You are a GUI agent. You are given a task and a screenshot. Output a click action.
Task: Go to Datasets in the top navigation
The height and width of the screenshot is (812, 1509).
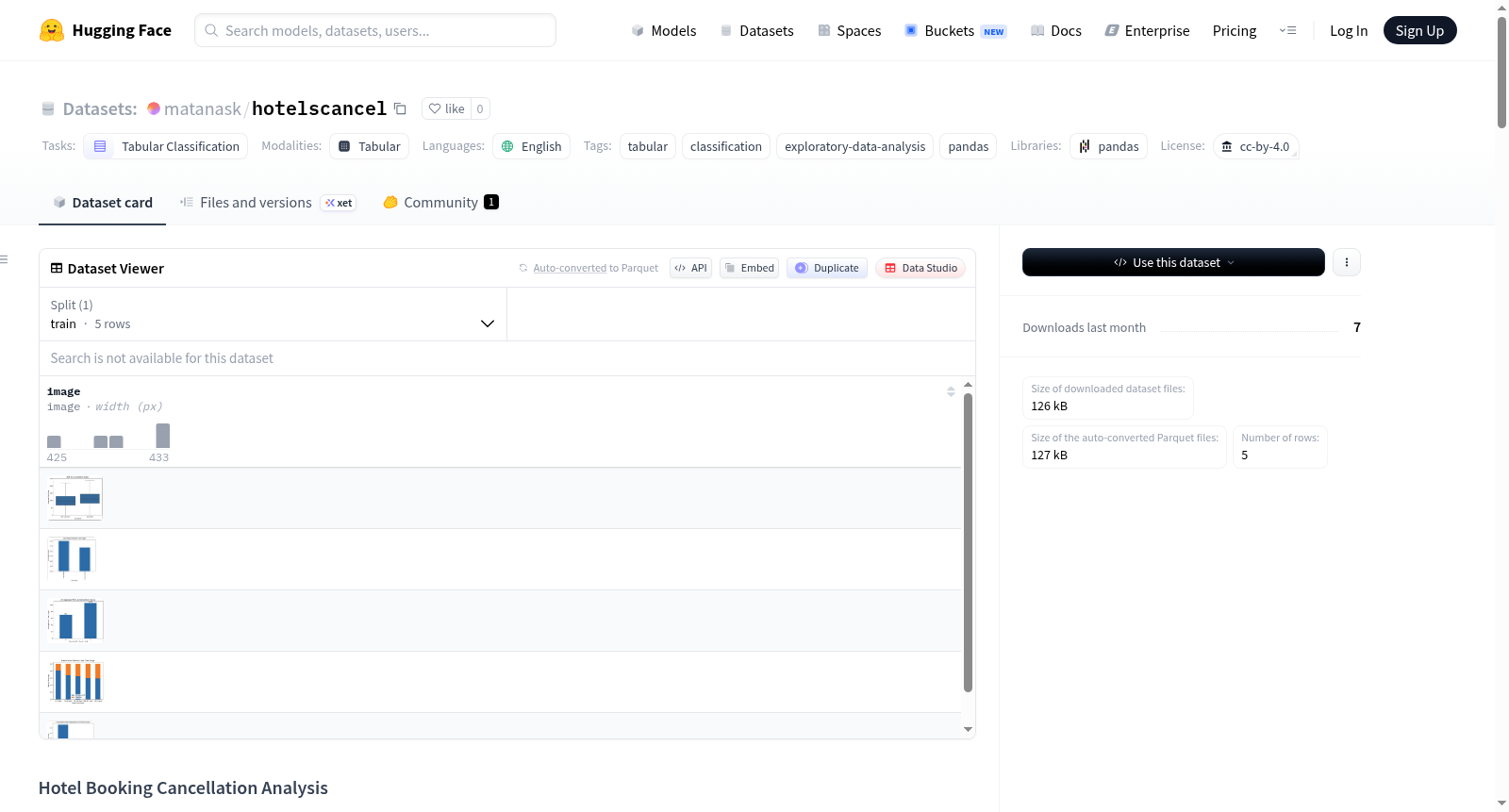coord(756,30)
